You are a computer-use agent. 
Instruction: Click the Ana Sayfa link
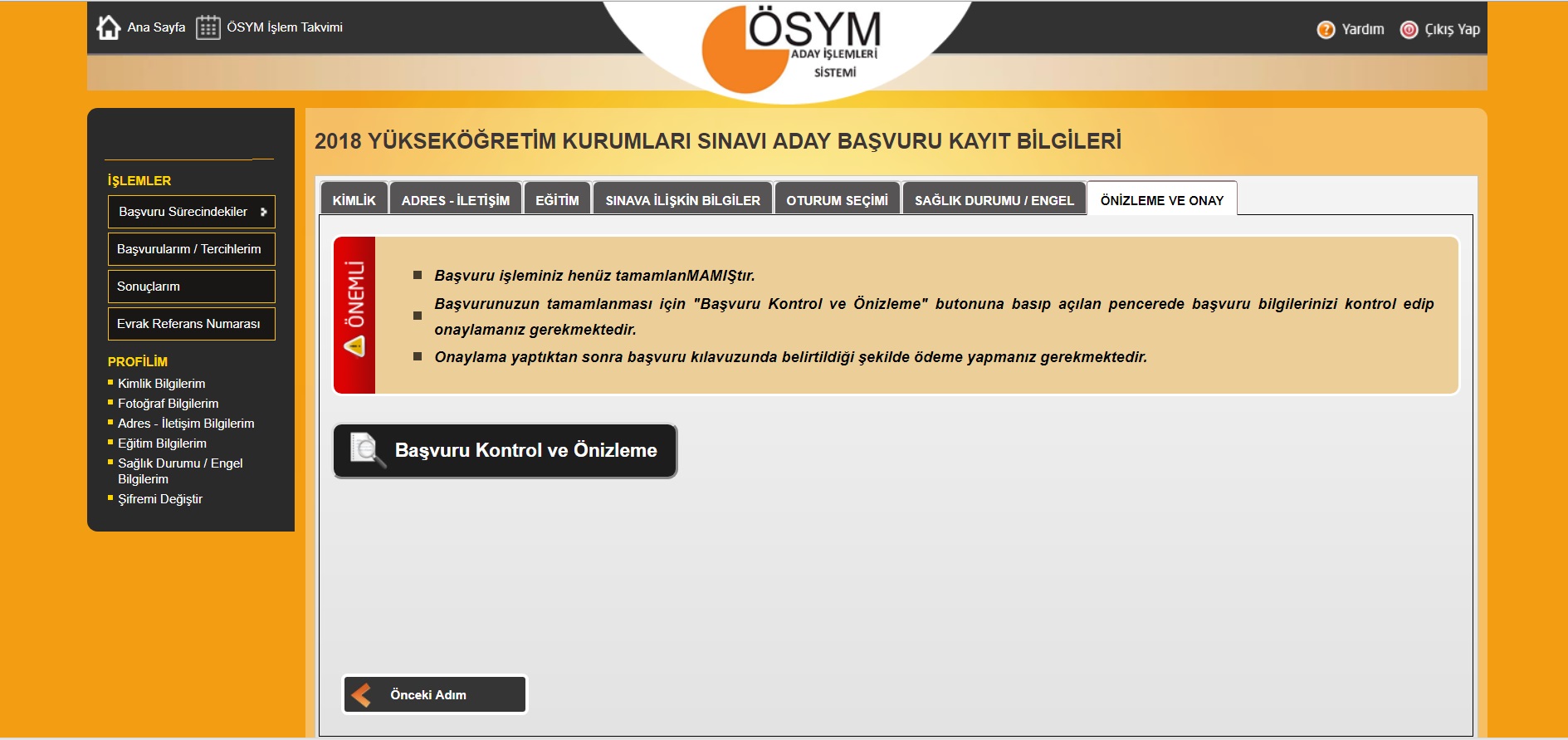156,27
